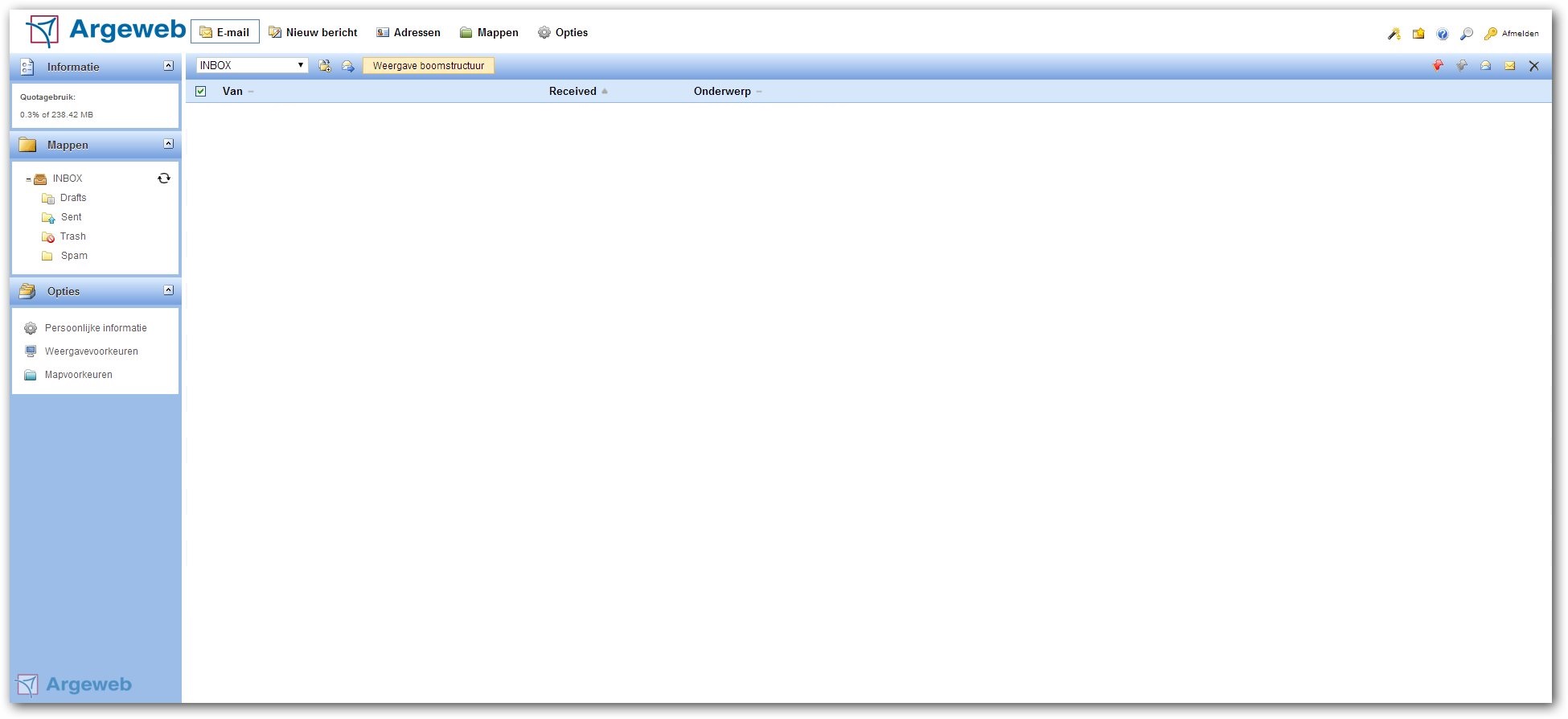
Task: Open Opties in the top navigation
Action: click(x=563, y=32)
